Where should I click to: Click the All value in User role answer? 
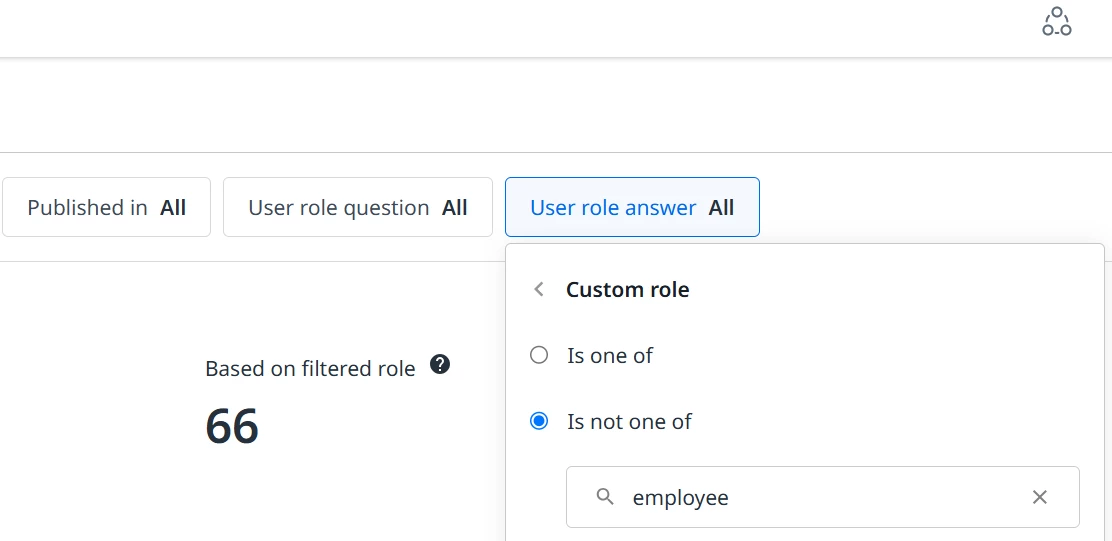(721, 208)
